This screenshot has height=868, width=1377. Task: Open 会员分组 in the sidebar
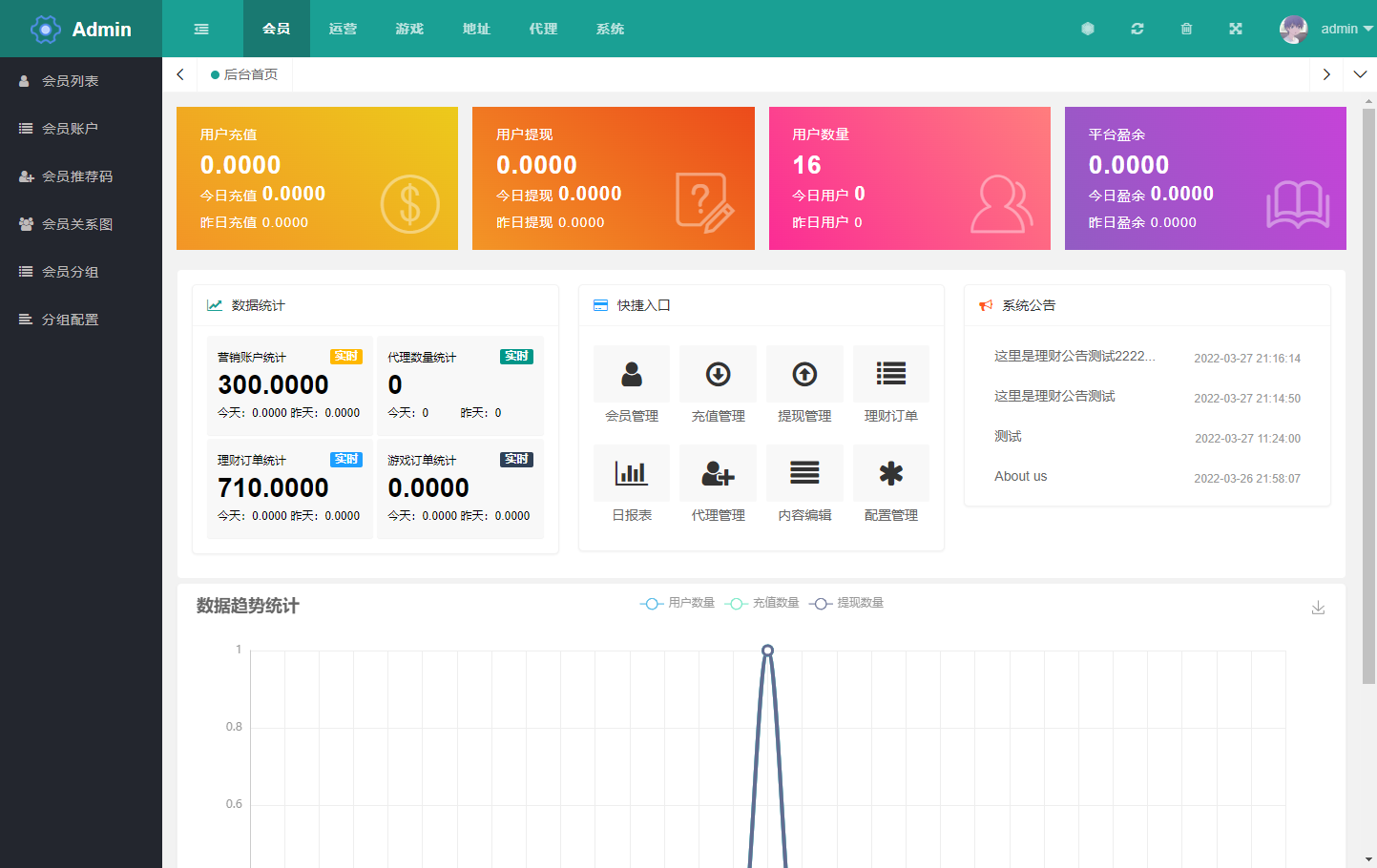(81, 272)
